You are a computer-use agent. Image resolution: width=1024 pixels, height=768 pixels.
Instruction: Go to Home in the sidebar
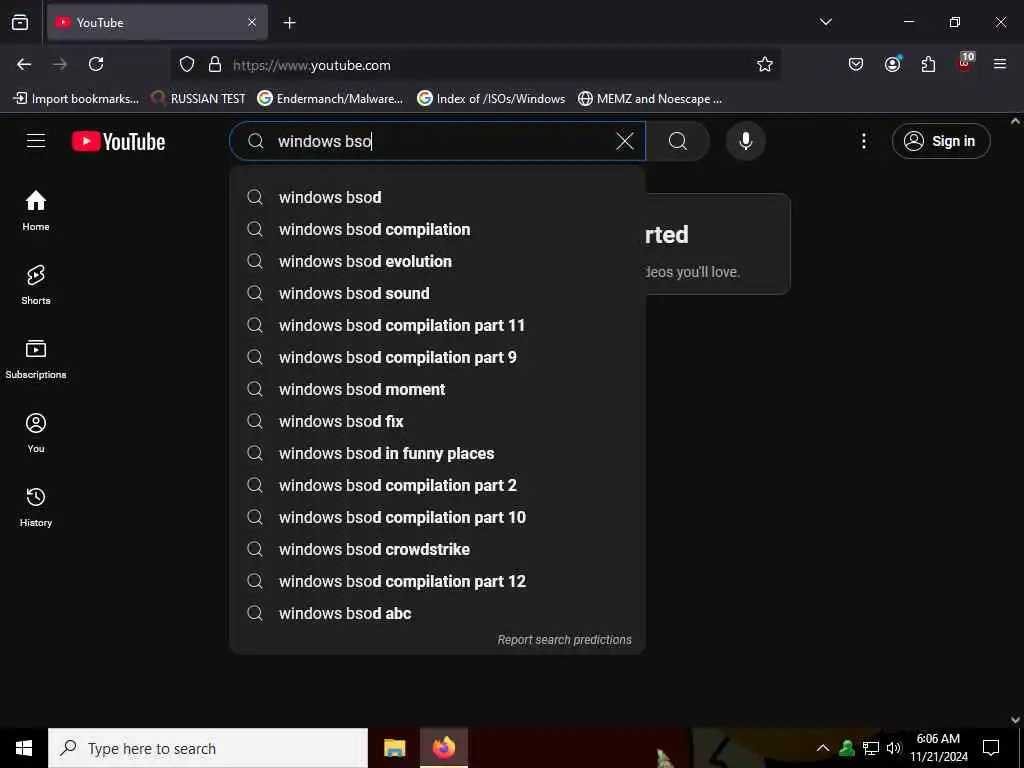tap(36, 210)
